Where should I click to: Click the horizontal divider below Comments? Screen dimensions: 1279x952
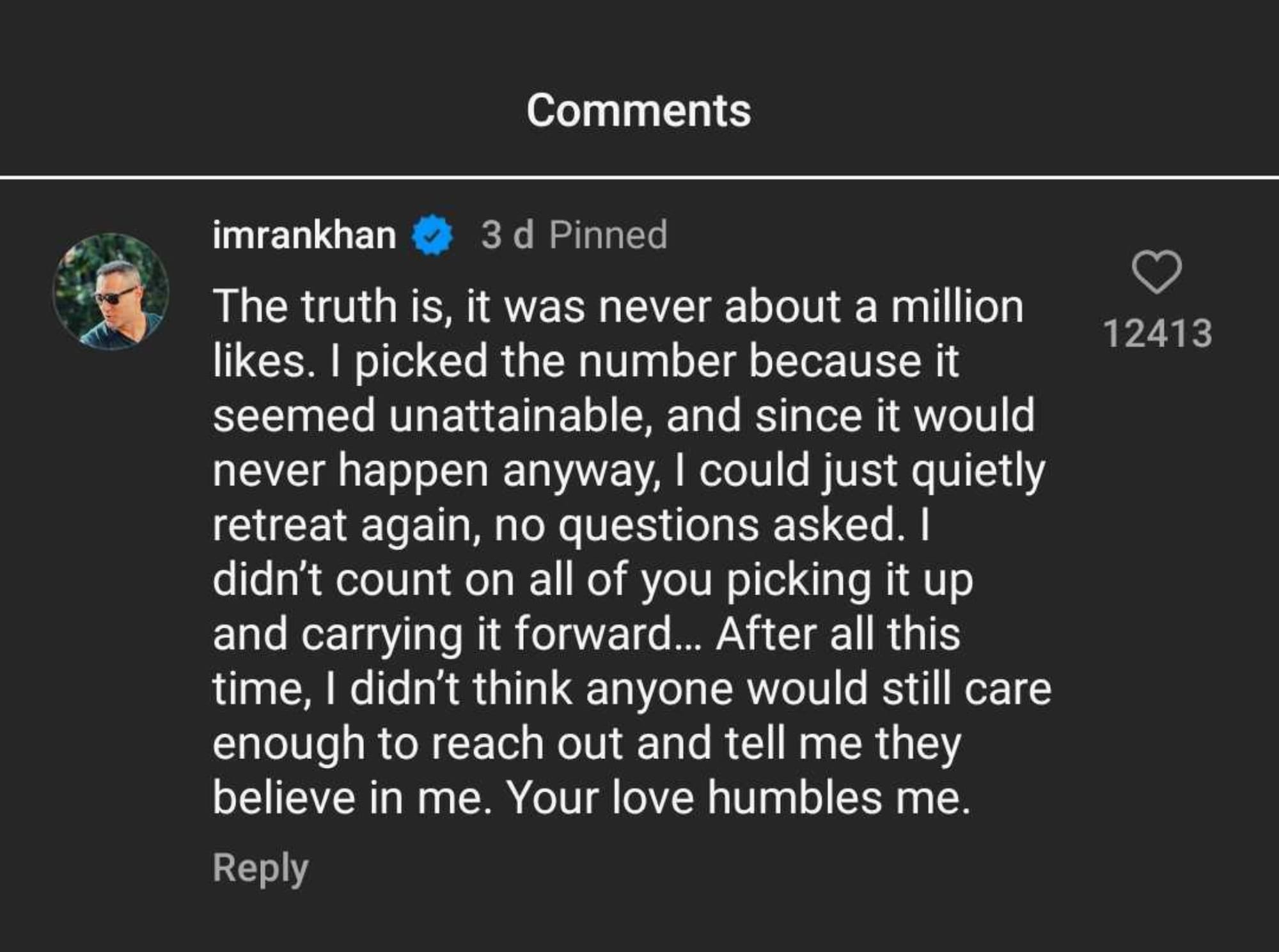(x=639, y=176)
